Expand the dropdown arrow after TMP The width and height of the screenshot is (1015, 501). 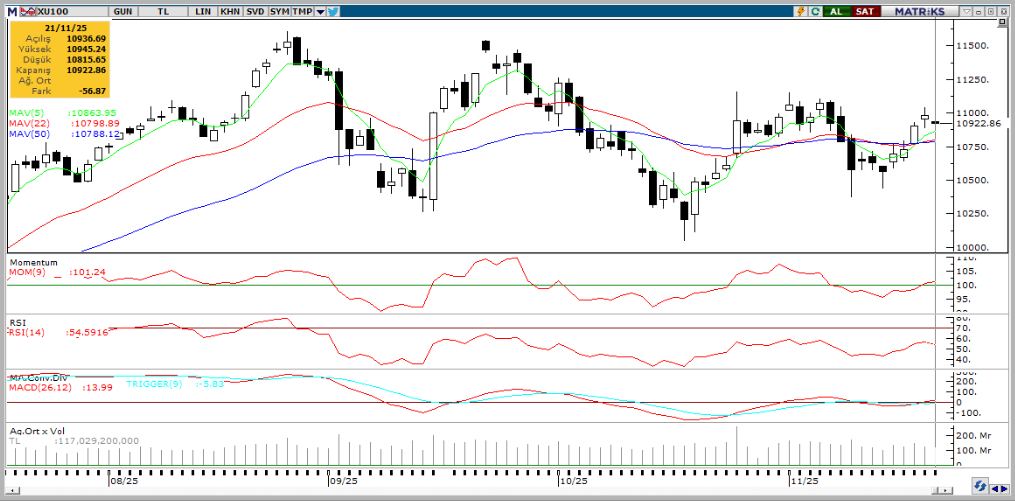tap(320, 10)
